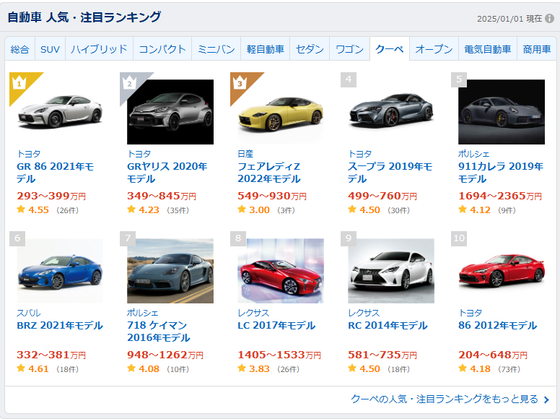Click クーペの人気・注目ランキングをもっと見る link
Viewport: 560px width, 419px height.
coord(444,399)
